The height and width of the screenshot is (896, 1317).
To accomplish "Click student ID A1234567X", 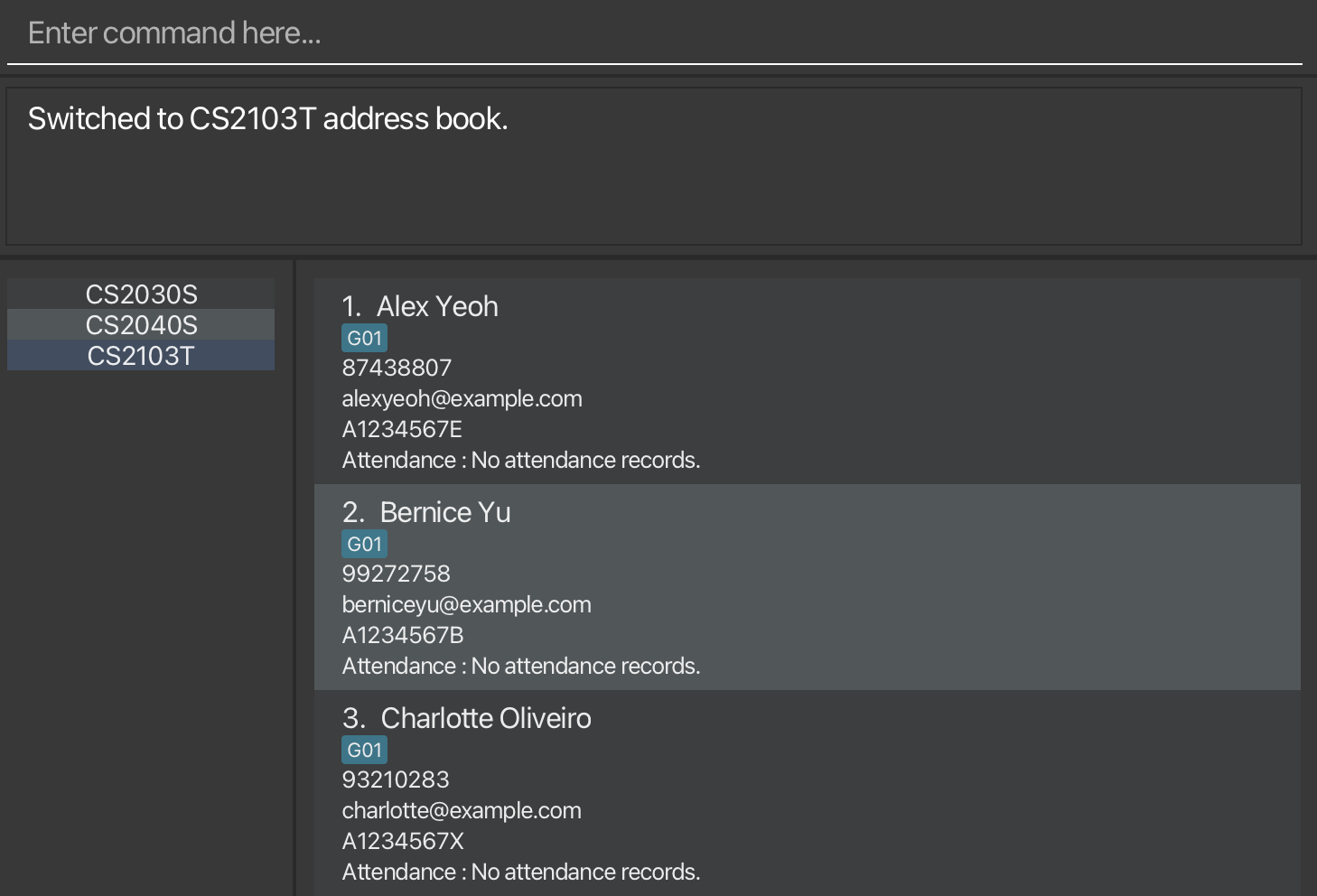I will (x=403, y=841).
